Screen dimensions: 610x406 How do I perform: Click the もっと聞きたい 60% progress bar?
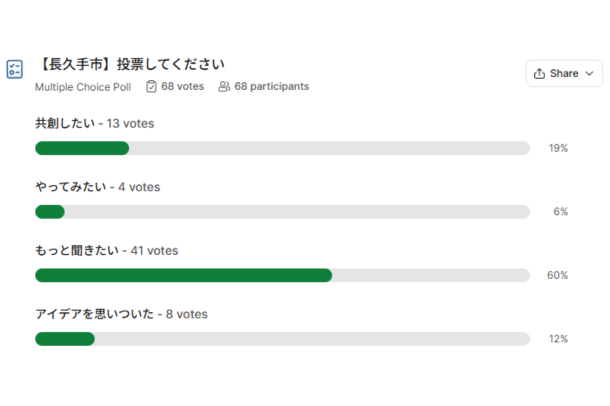(282, 275)
